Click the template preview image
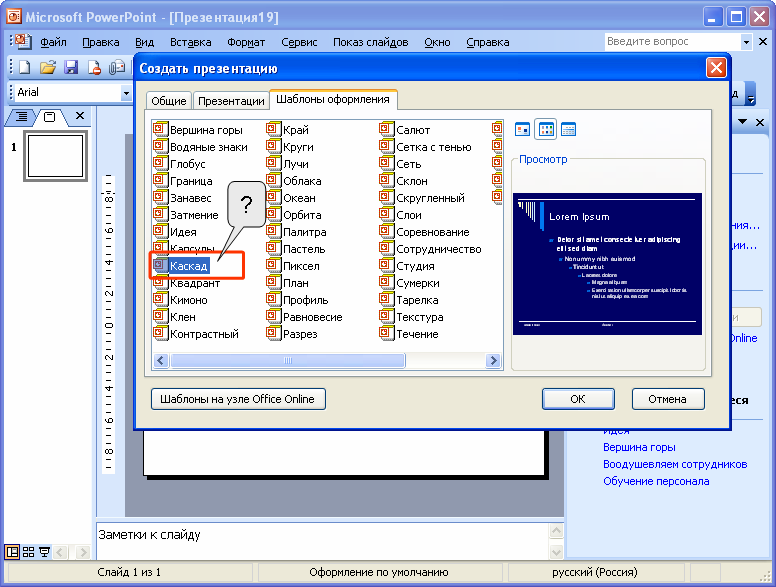The height and width of the screenshot is (587, 776). tap(607, 264)
